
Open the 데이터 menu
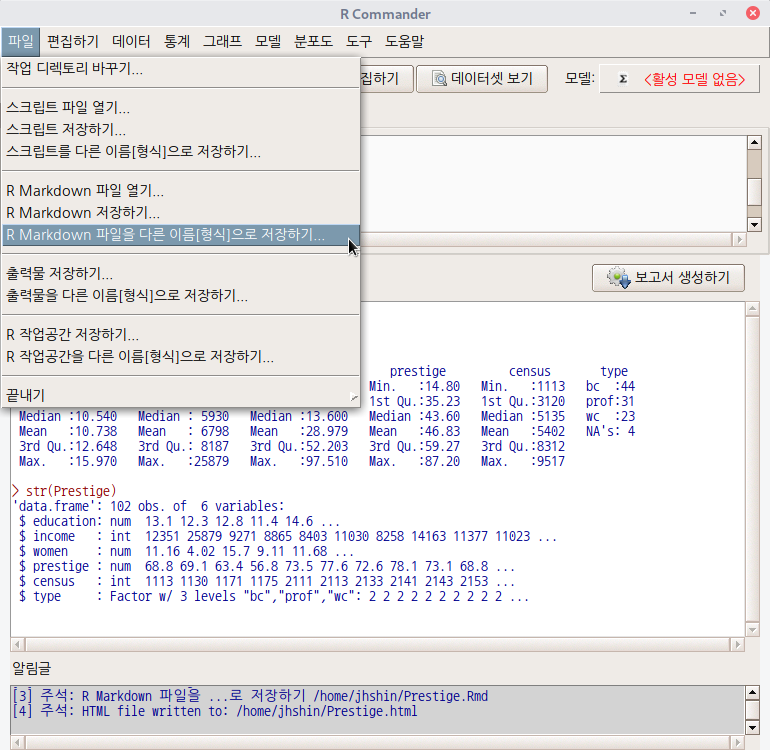(131, 41)
